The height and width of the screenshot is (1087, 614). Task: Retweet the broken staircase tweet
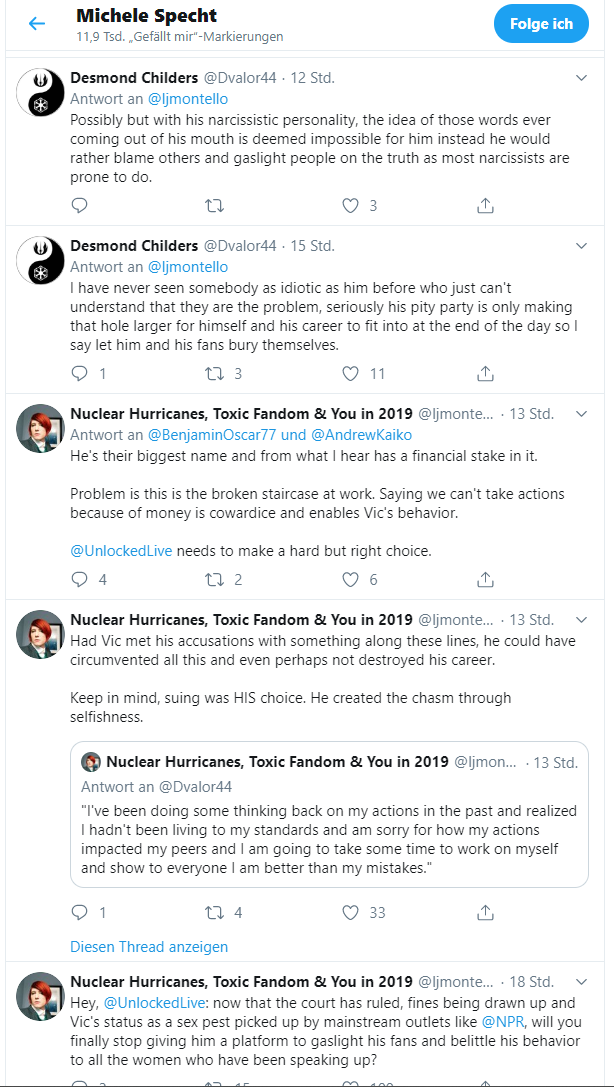[215, 580]
